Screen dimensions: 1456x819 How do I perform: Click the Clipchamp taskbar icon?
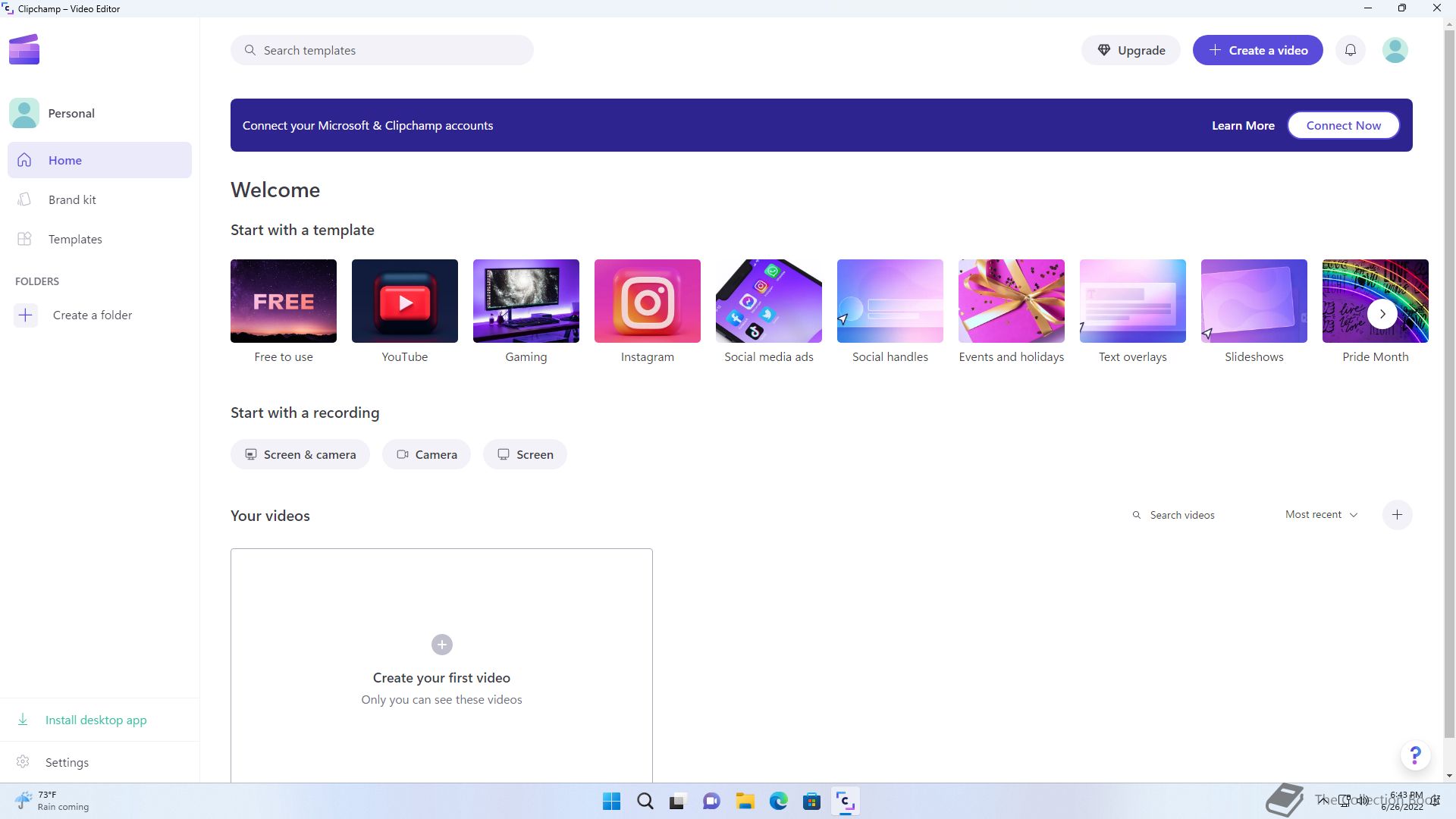(x=845, y=802)
